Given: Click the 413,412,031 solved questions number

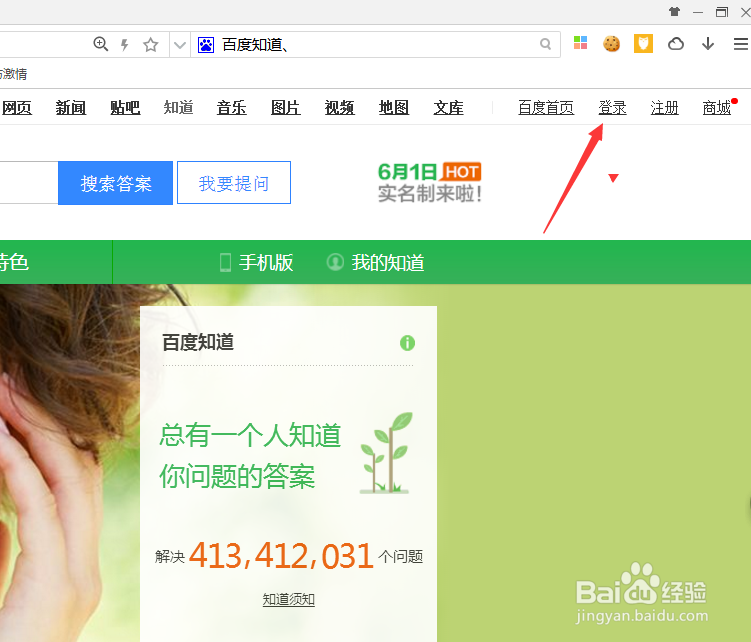Looking at the screenshot, I should [281, 556].
